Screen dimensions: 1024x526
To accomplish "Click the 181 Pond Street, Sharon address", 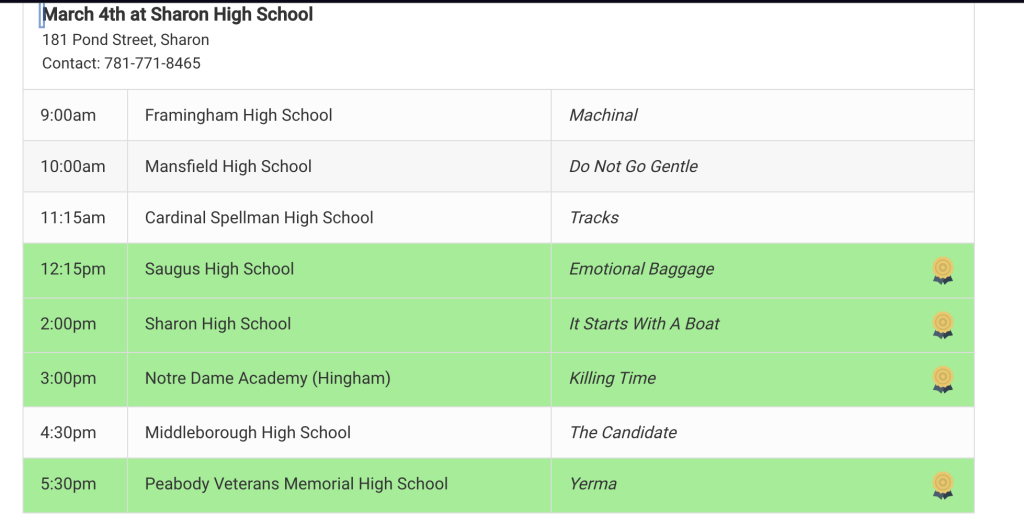I will (126, 40).
